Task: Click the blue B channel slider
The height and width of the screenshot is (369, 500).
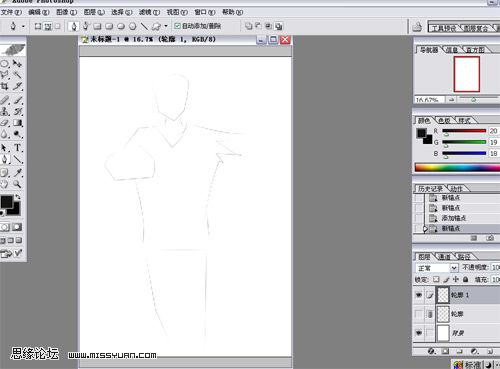Action: (464, 153)
